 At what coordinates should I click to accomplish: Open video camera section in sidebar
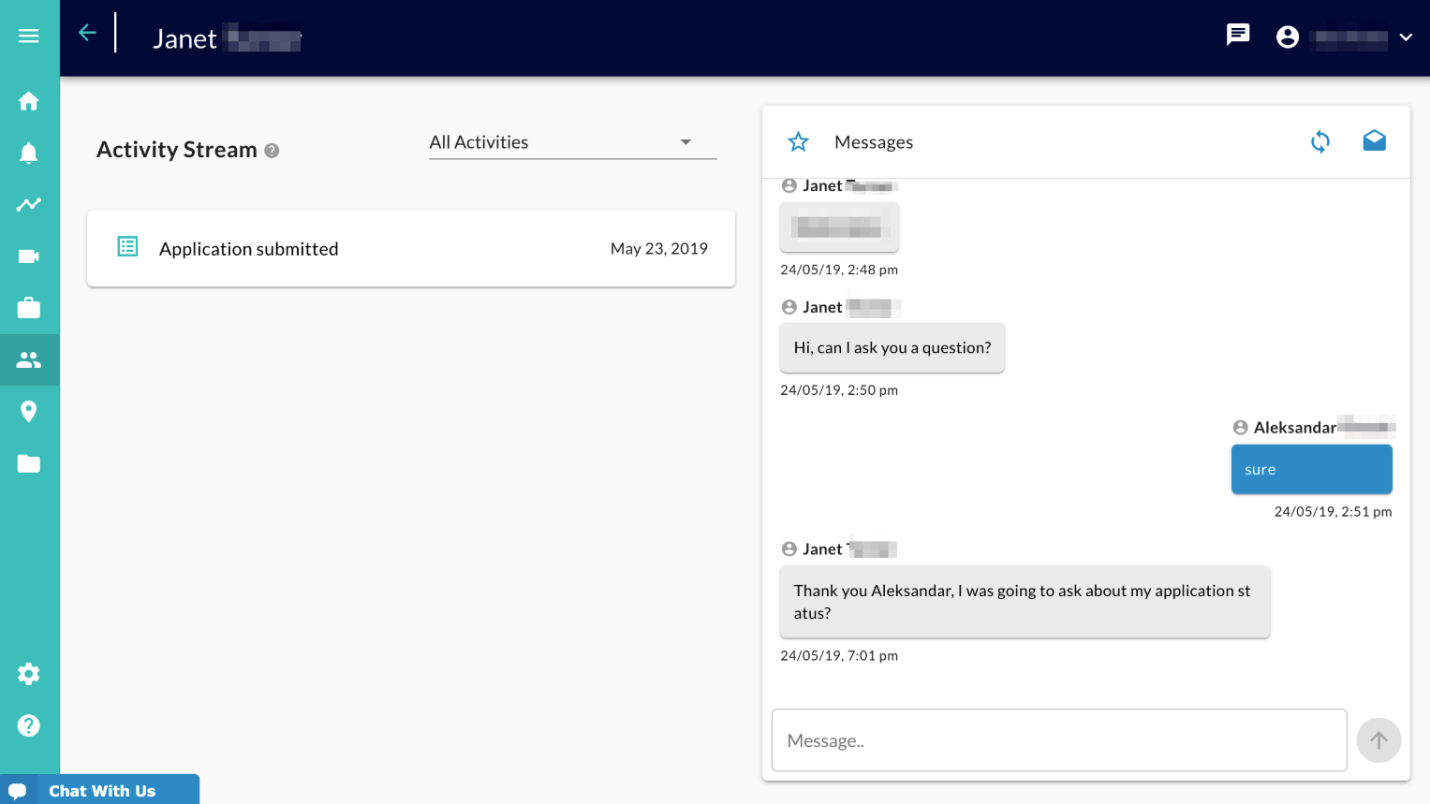[29, 257]
